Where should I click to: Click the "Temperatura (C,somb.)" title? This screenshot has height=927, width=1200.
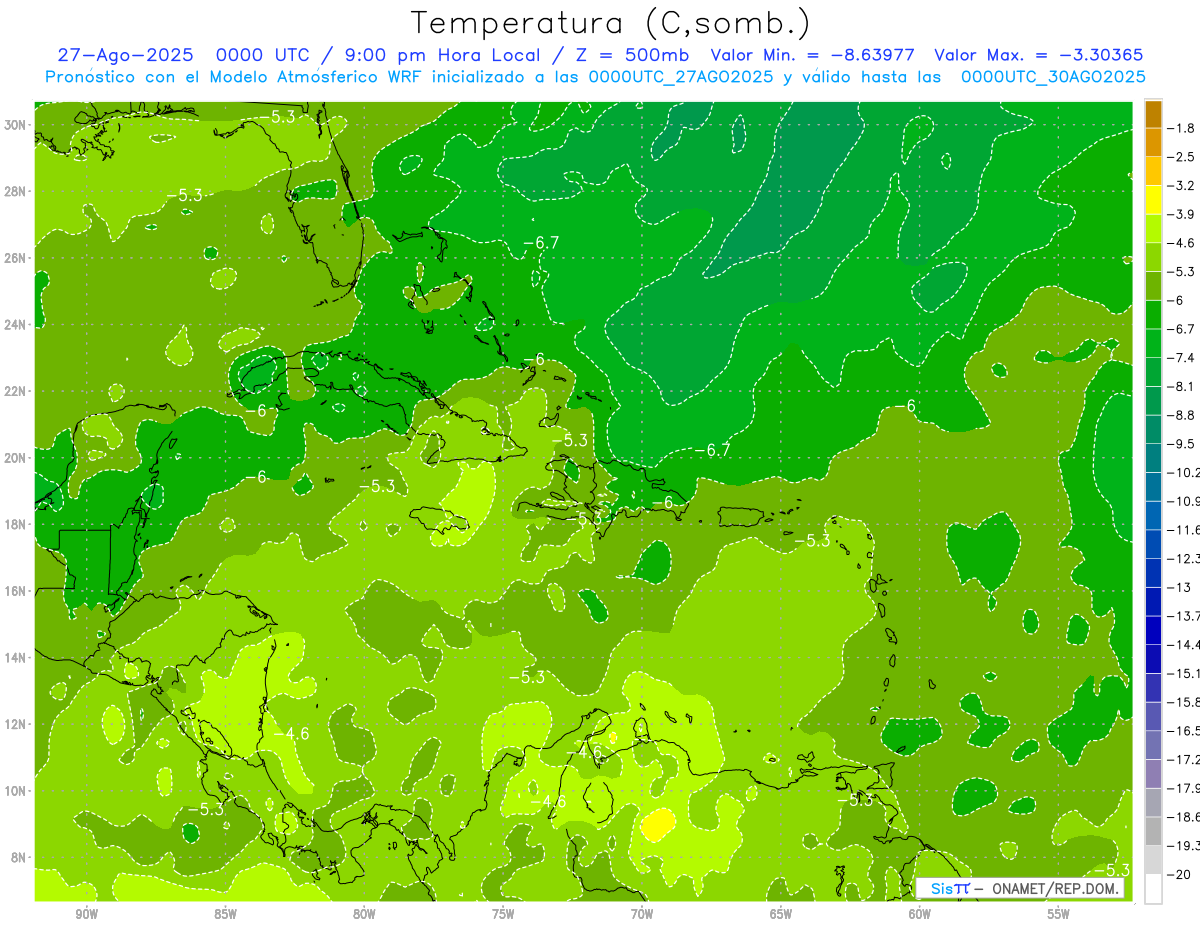[612, 22]
